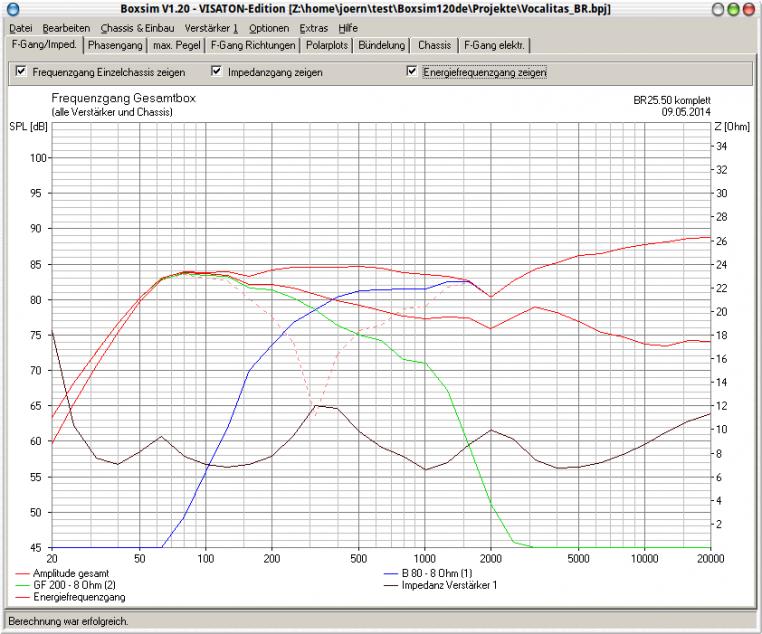Switch to the Polarplots tab
The height and width of the screenshot is (634, 762).
[x=327, y=45]
